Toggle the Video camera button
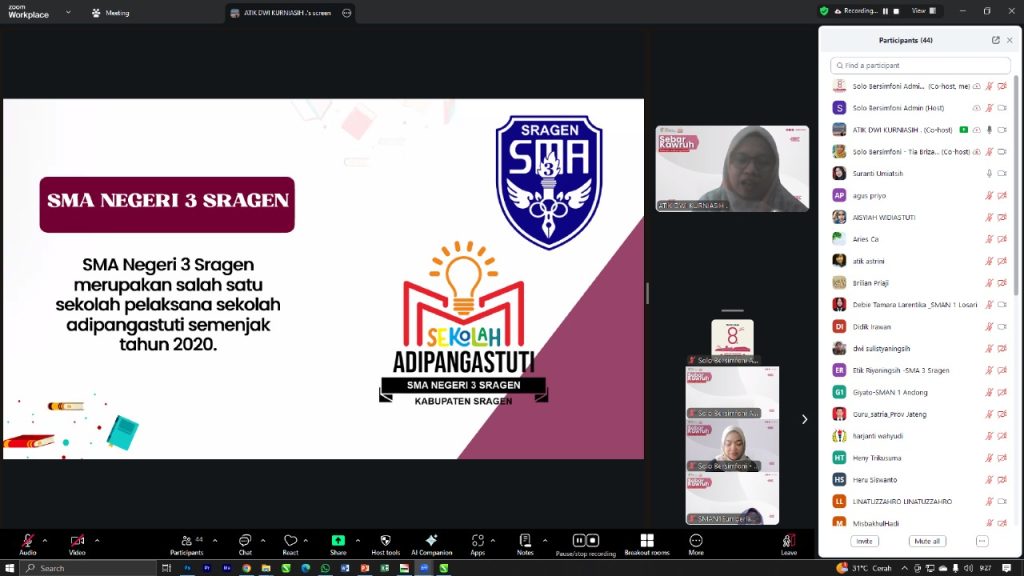The height and width of the screenshot is (576, 1024). [x=77, y=540]
